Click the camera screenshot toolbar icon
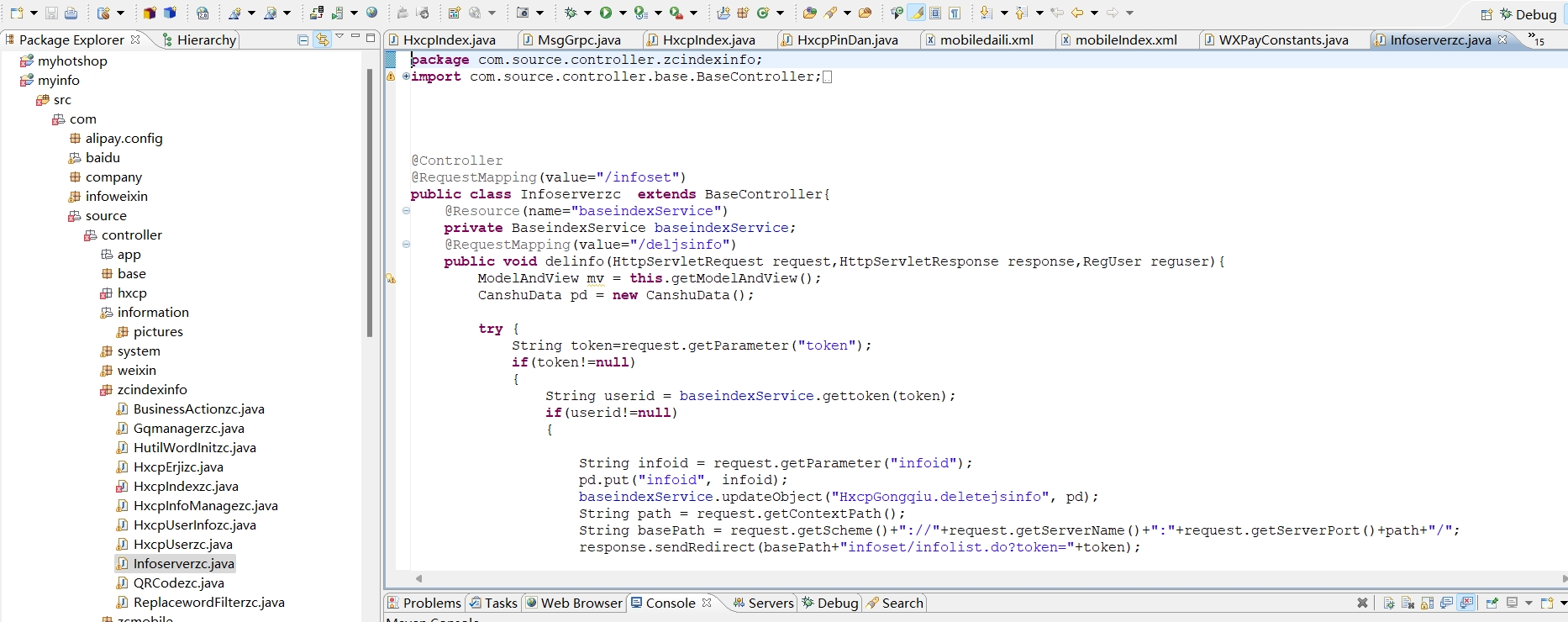Viewport: 1568px width, 622px height. [x=523, y=13]
